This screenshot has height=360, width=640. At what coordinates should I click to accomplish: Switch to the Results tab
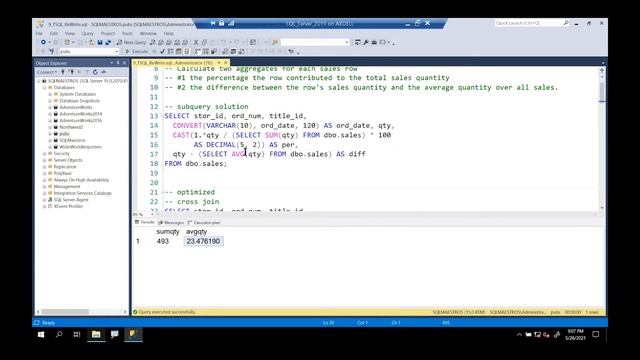(145, 222)
